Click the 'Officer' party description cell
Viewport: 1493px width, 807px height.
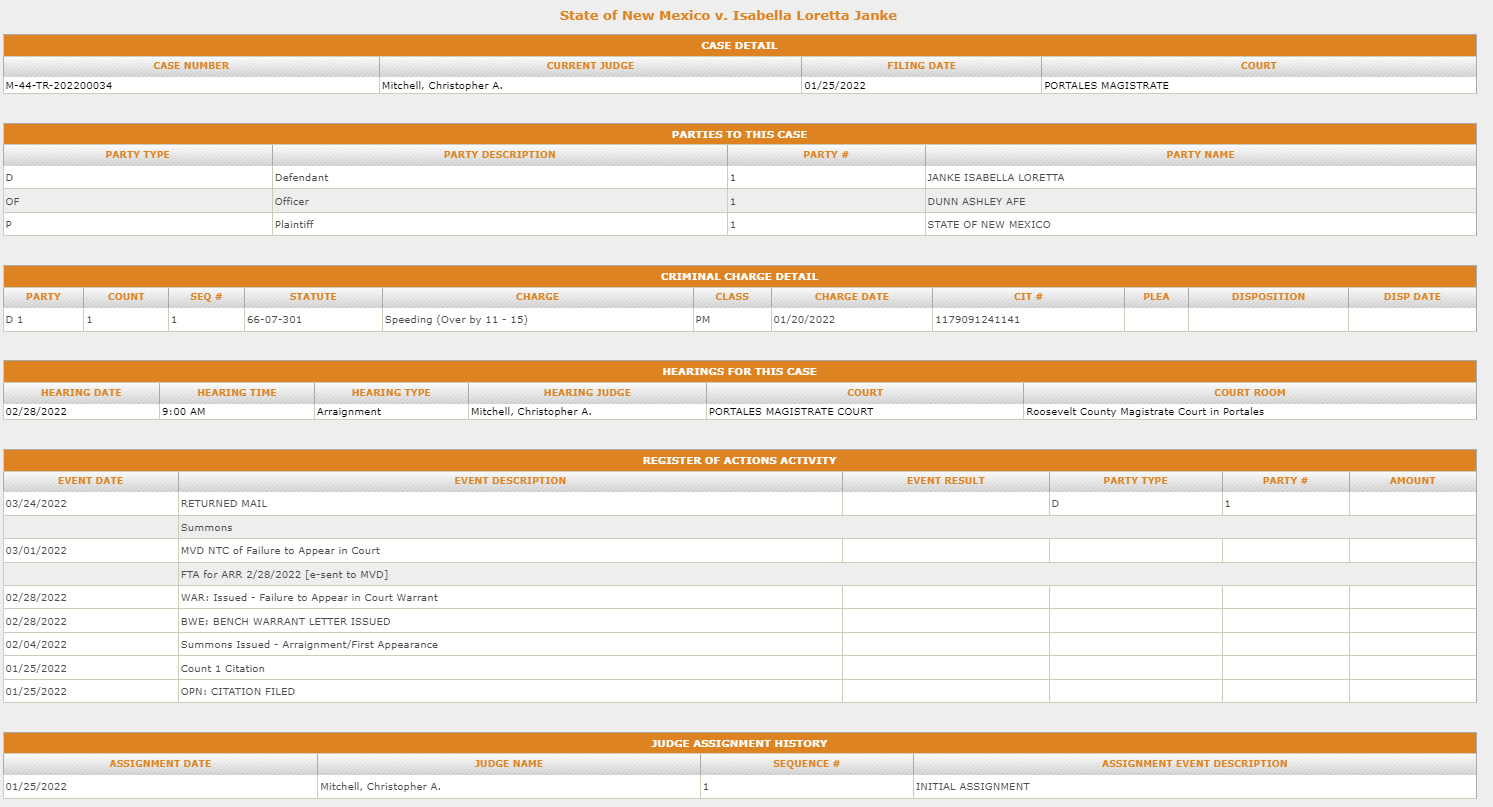pos(500,202)
